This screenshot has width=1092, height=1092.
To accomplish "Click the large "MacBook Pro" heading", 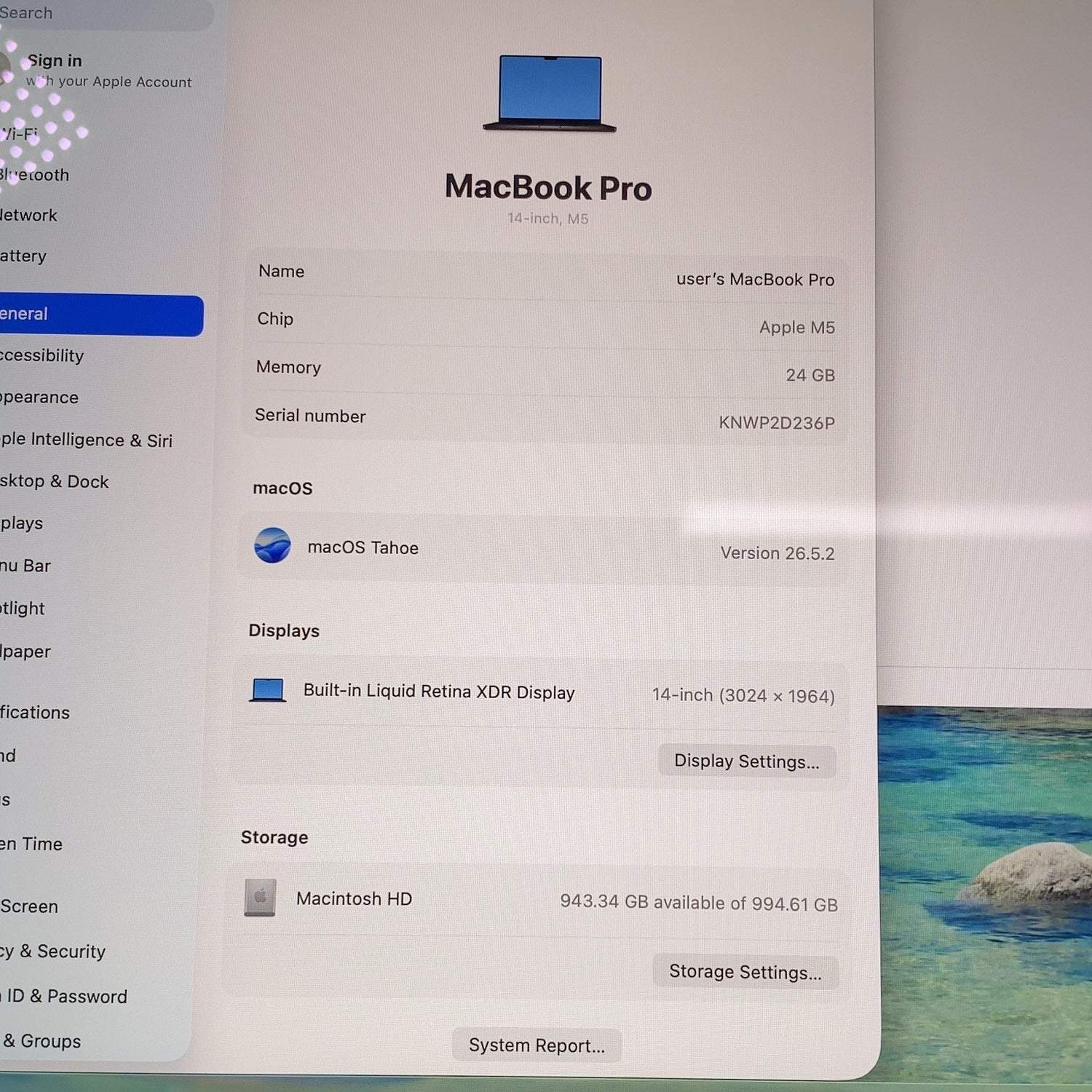I will click(548, 187).
